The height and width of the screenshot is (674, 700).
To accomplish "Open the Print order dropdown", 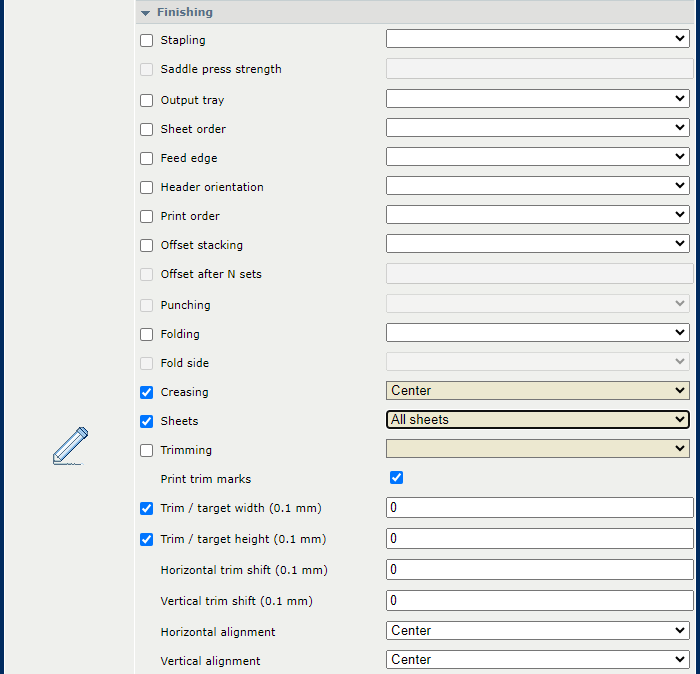I will 538,215.
